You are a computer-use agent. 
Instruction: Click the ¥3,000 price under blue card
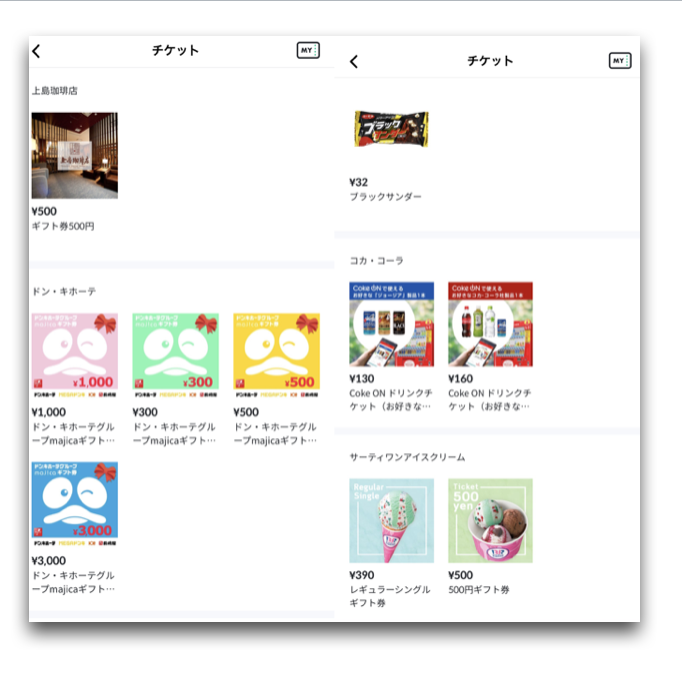click(x=49, y=561)
